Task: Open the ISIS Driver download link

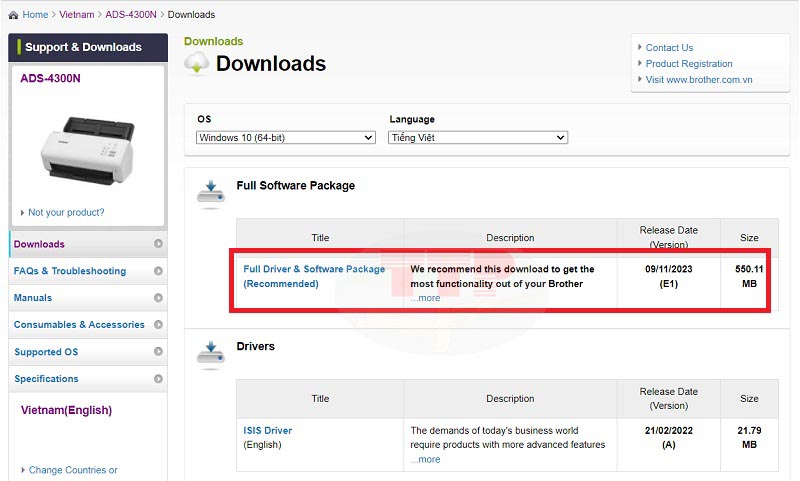Action: (268, 431)
